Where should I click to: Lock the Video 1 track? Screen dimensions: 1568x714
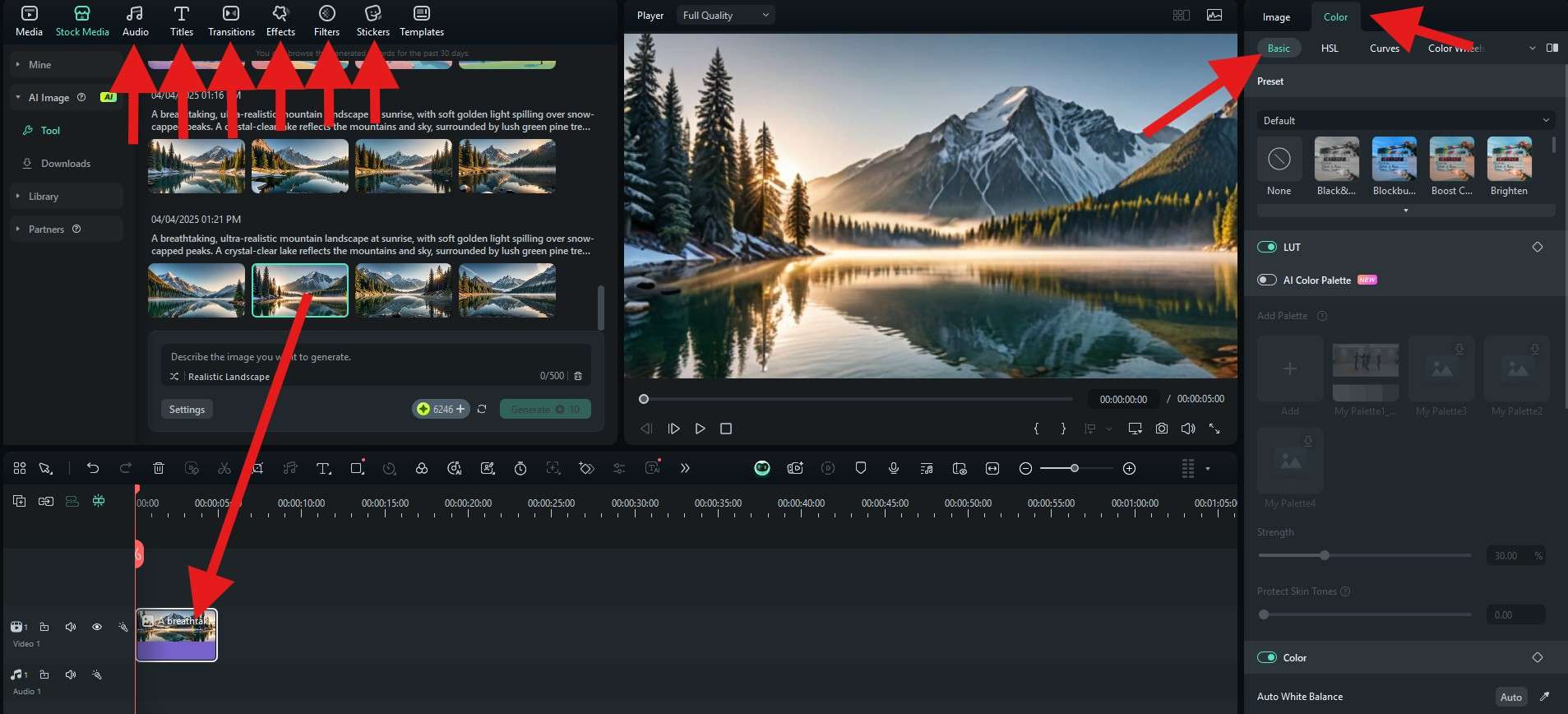(x=44, y=627)
